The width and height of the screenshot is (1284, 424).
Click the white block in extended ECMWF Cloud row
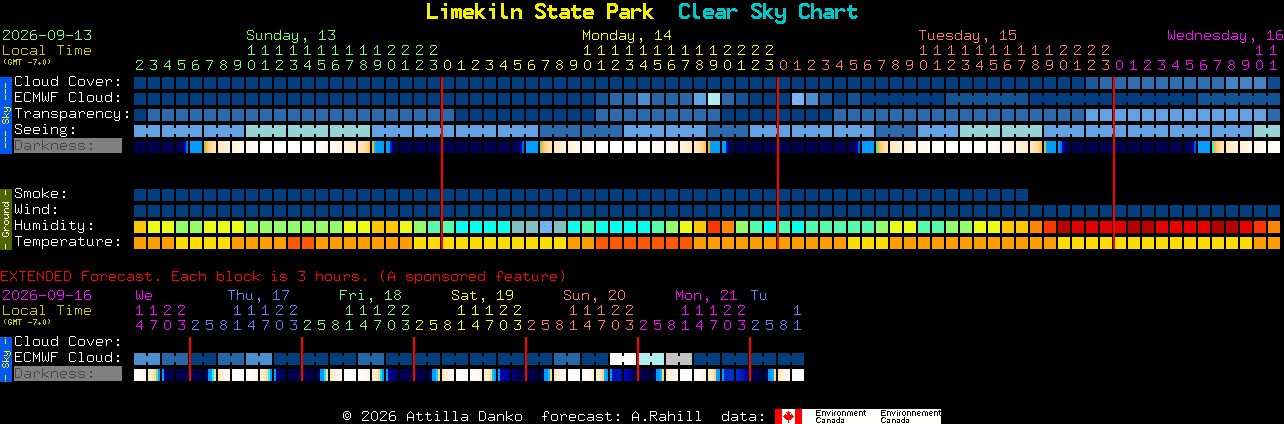(623, 358)
